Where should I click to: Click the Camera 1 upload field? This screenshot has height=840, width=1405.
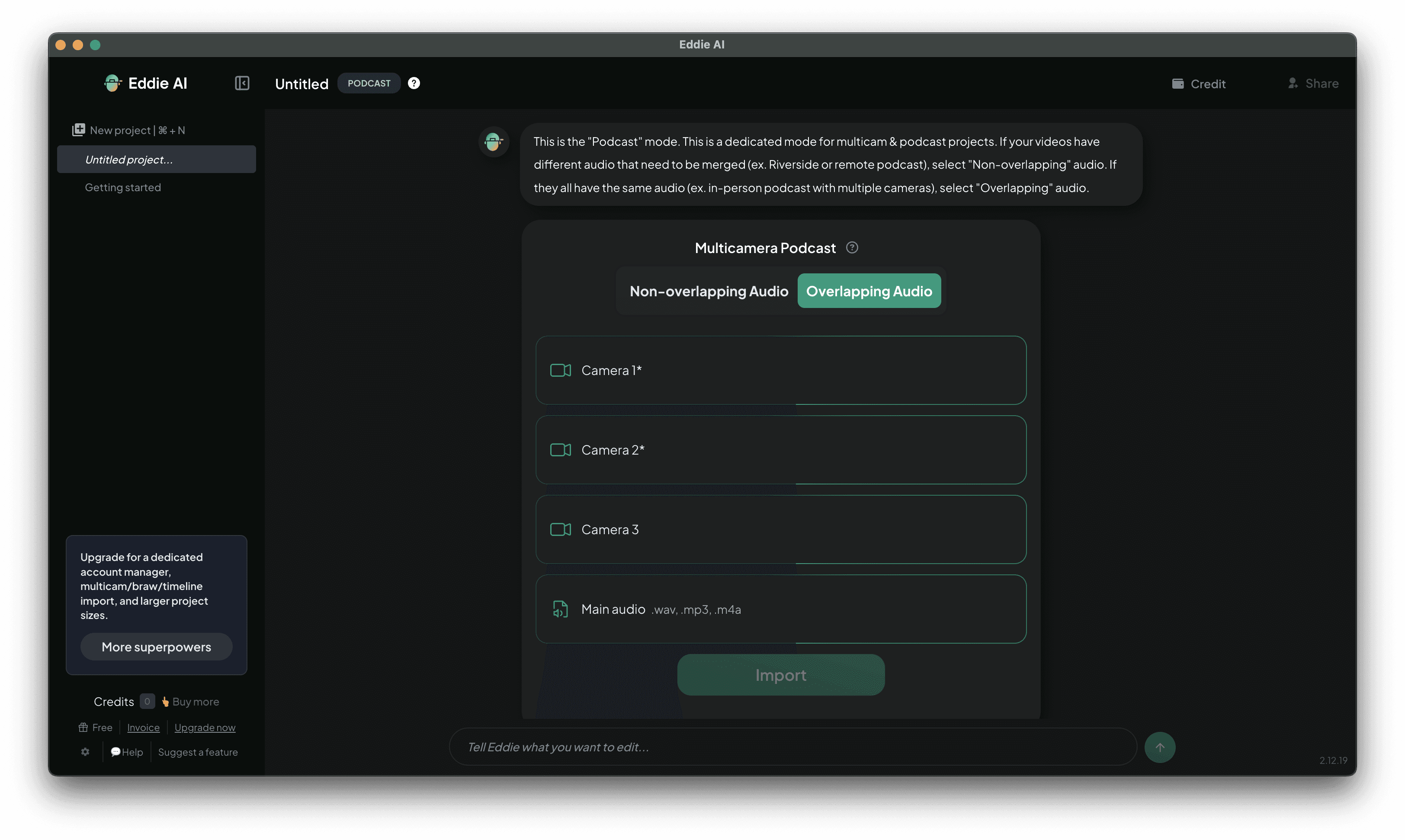[x=781, y=370]
